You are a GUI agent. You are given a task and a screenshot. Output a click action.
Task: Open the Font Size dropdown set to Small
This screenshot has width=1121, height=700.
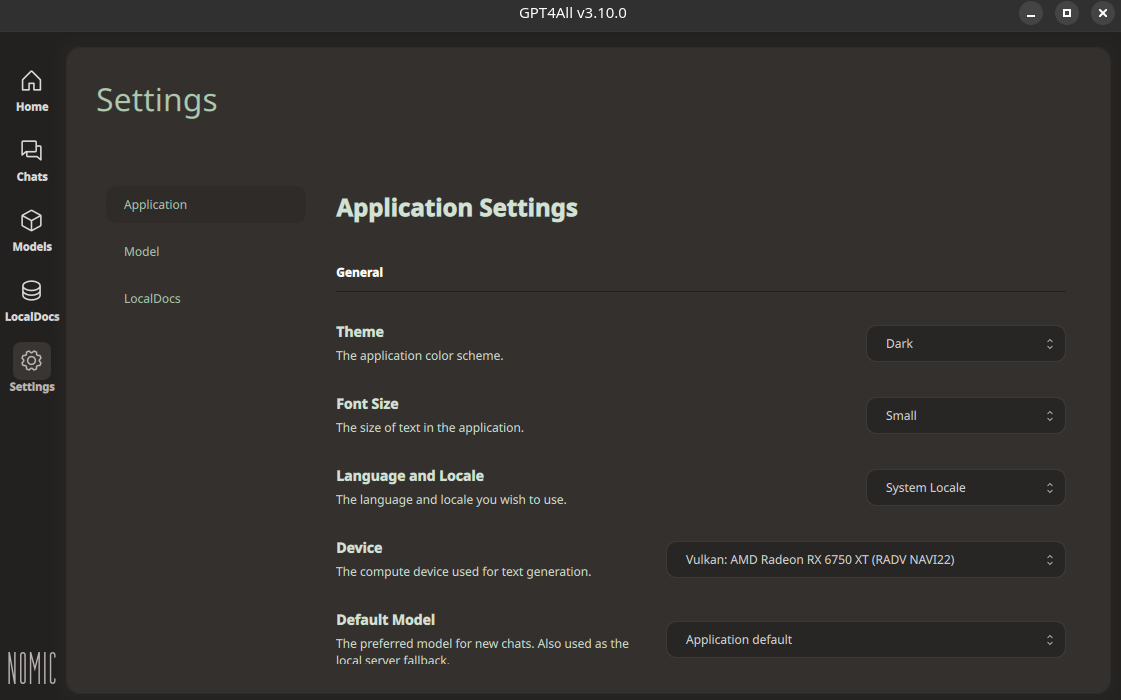(x=966, y=416)
